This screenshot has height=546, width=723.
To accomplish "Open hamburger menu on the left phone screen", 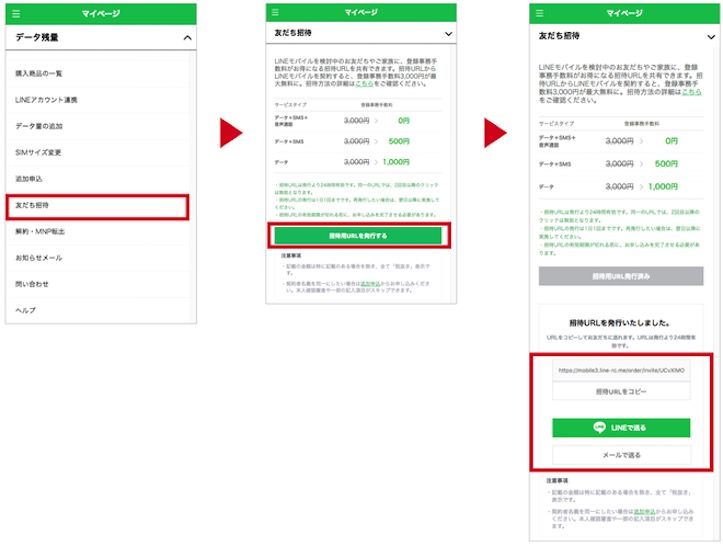I will click(15, 12).
